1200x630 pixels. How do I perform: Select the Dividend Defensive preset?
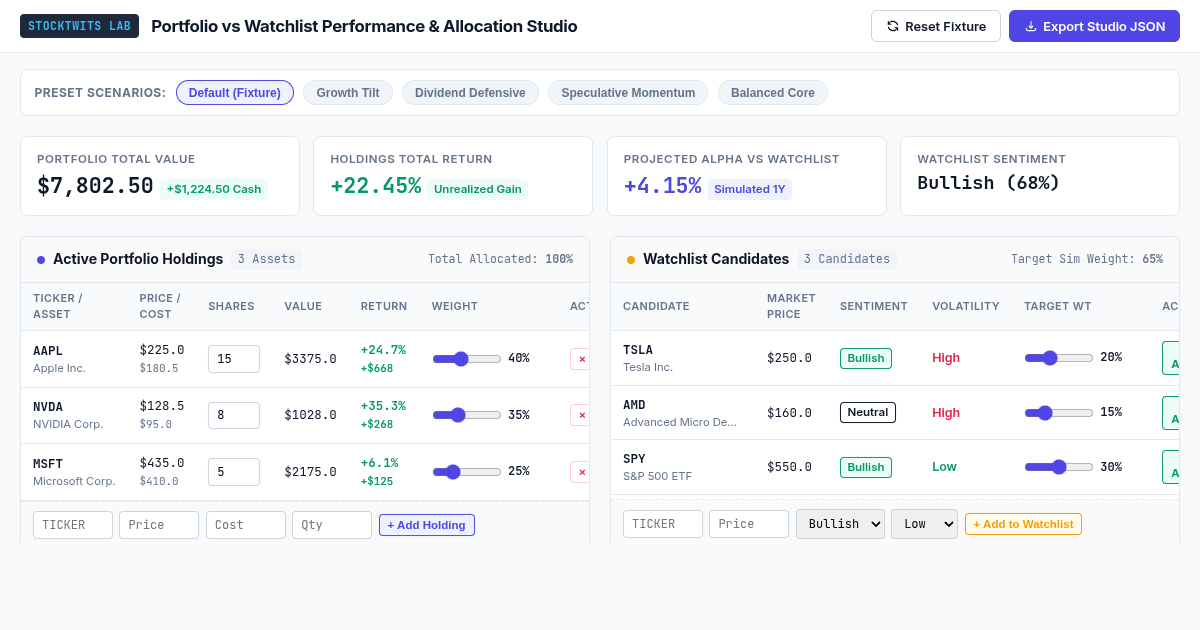(x=470, y=93)
